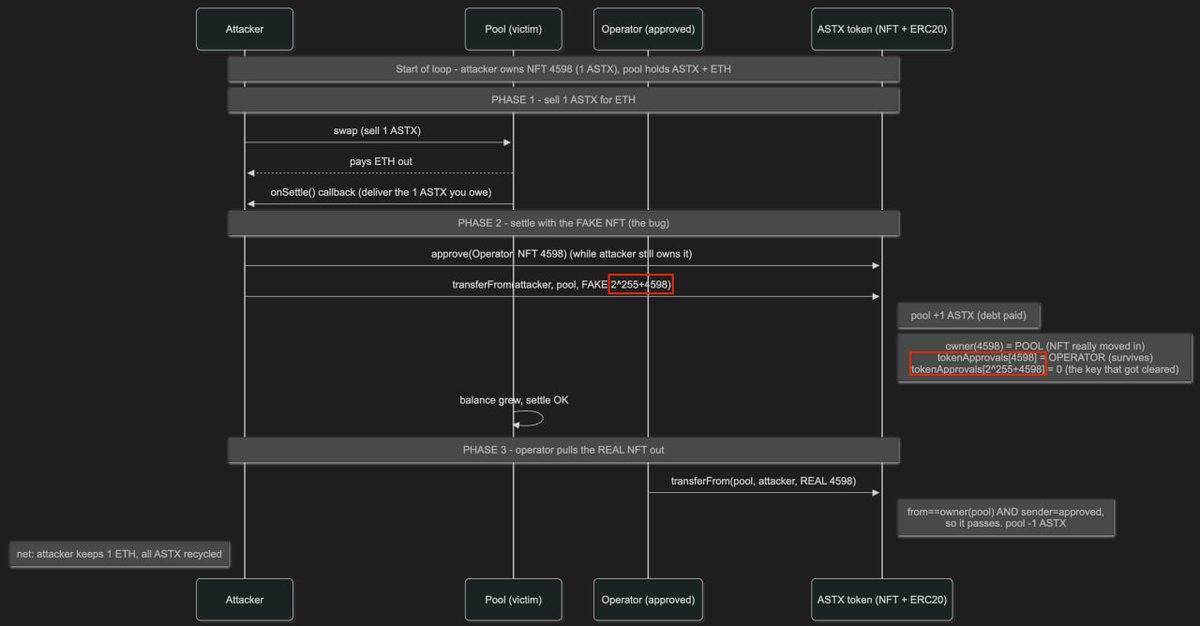Click the bottom Pool (victim) box
This screenshot has height=626, width=1200.
pos(513,599)
